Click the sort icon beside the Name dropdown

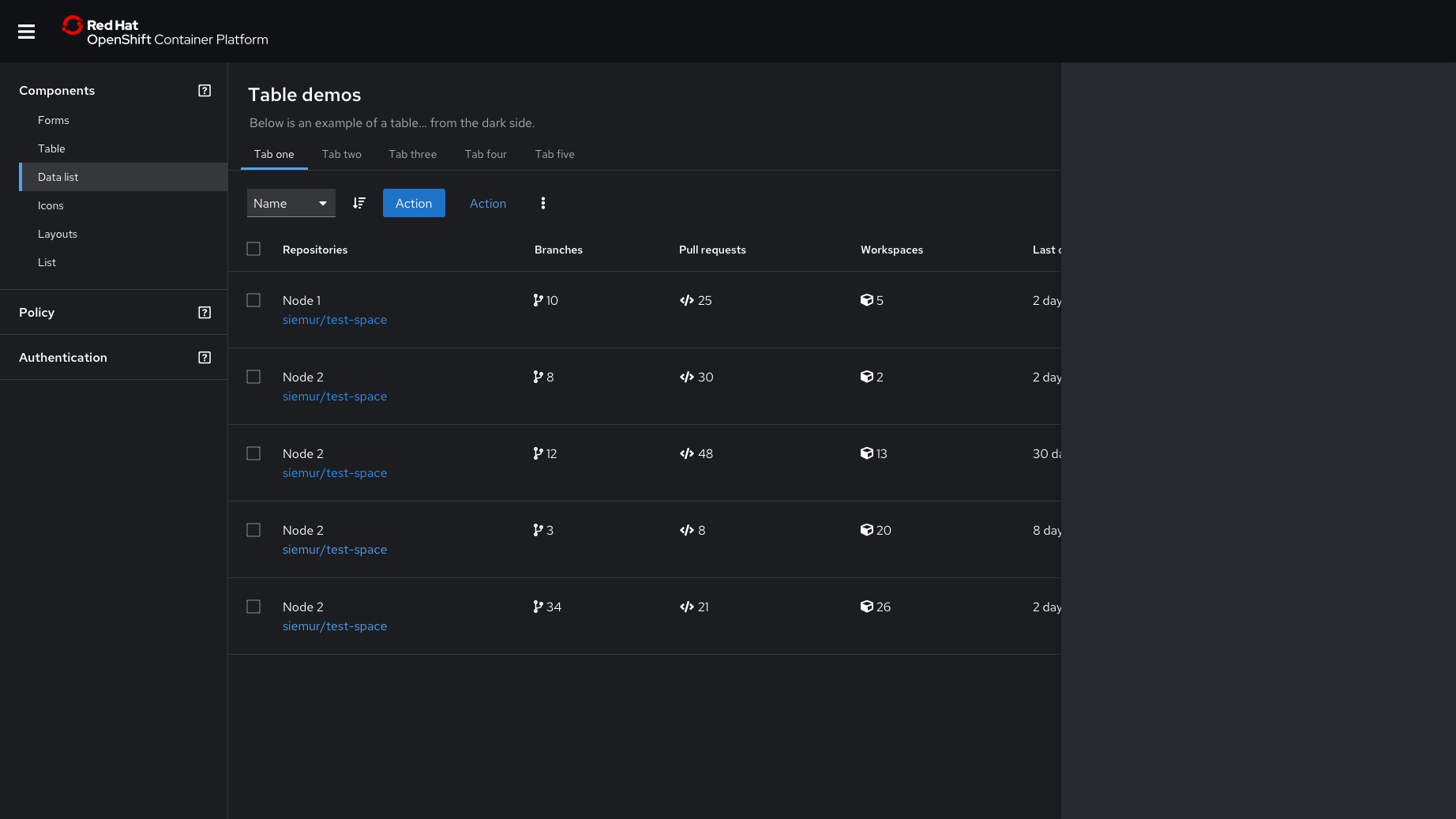359,203
